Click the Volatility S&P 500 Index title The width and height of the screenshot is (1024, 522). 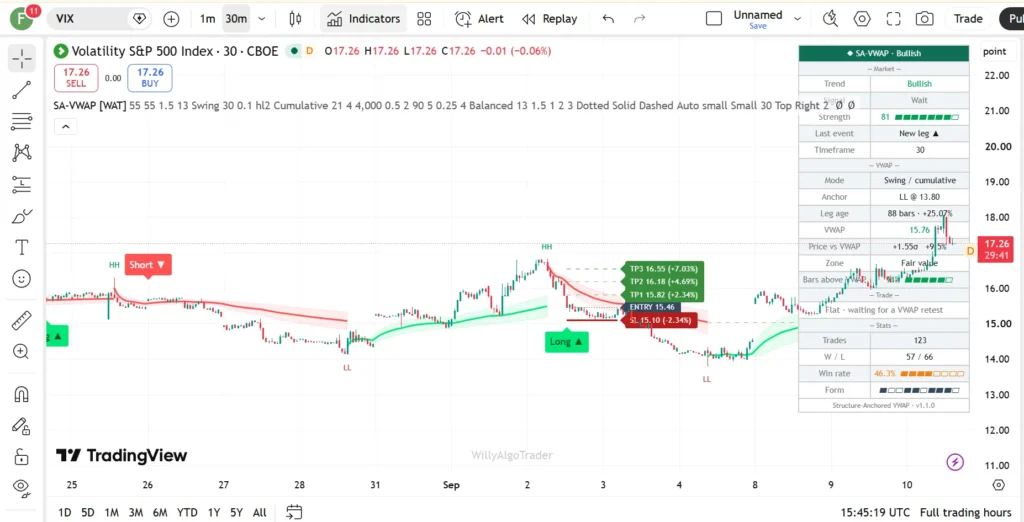click(x=174, y=51)
